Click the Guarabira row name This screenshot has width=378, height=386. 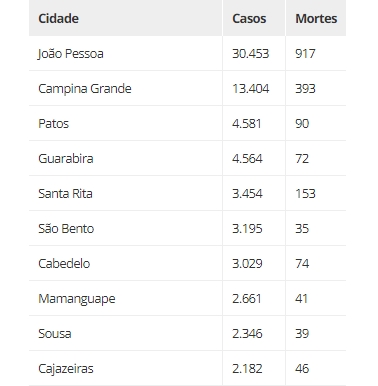tap(66, 159)
